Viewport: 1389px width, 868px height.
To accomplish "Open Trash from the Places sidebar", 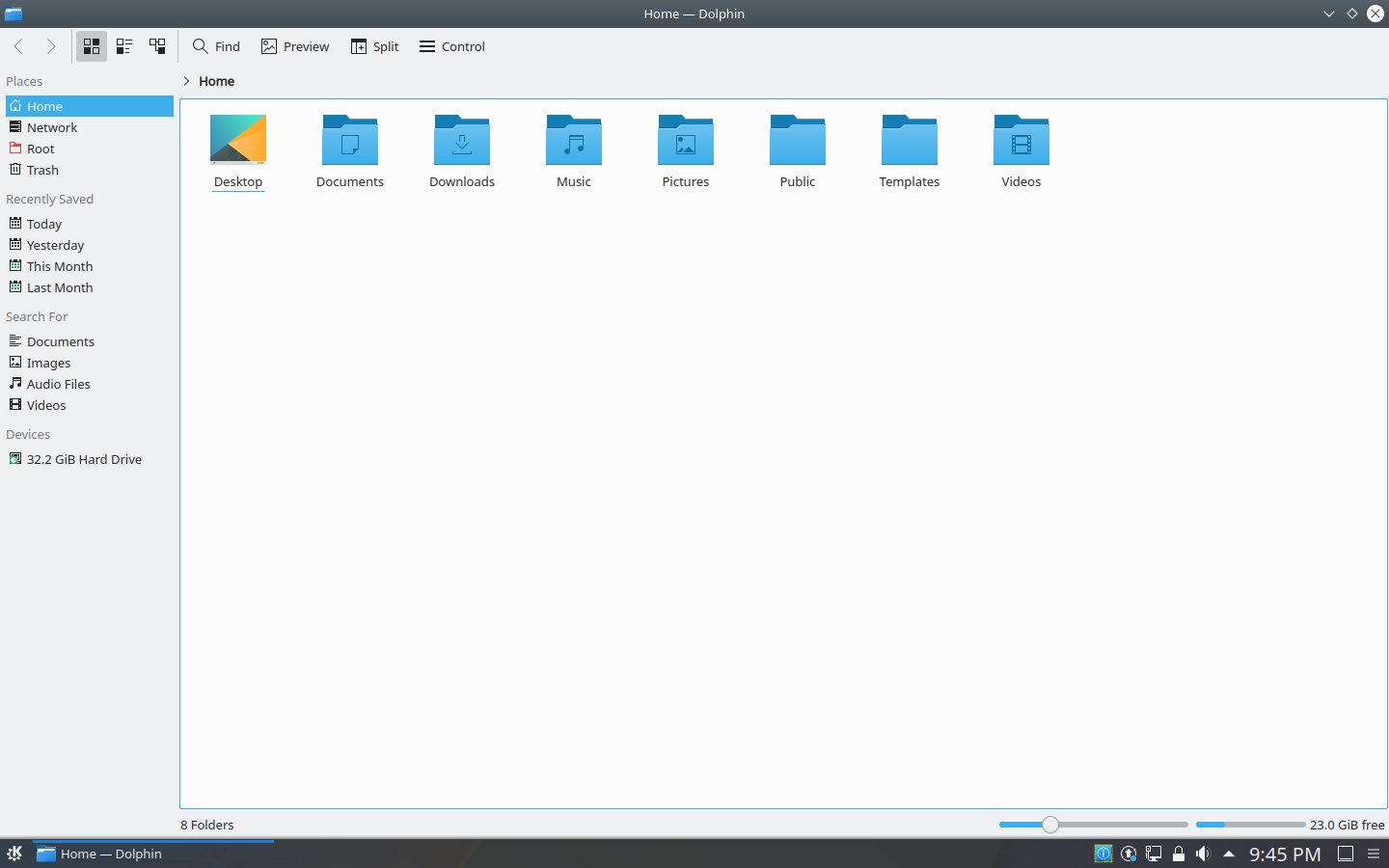I will click(x=42, y=170).
